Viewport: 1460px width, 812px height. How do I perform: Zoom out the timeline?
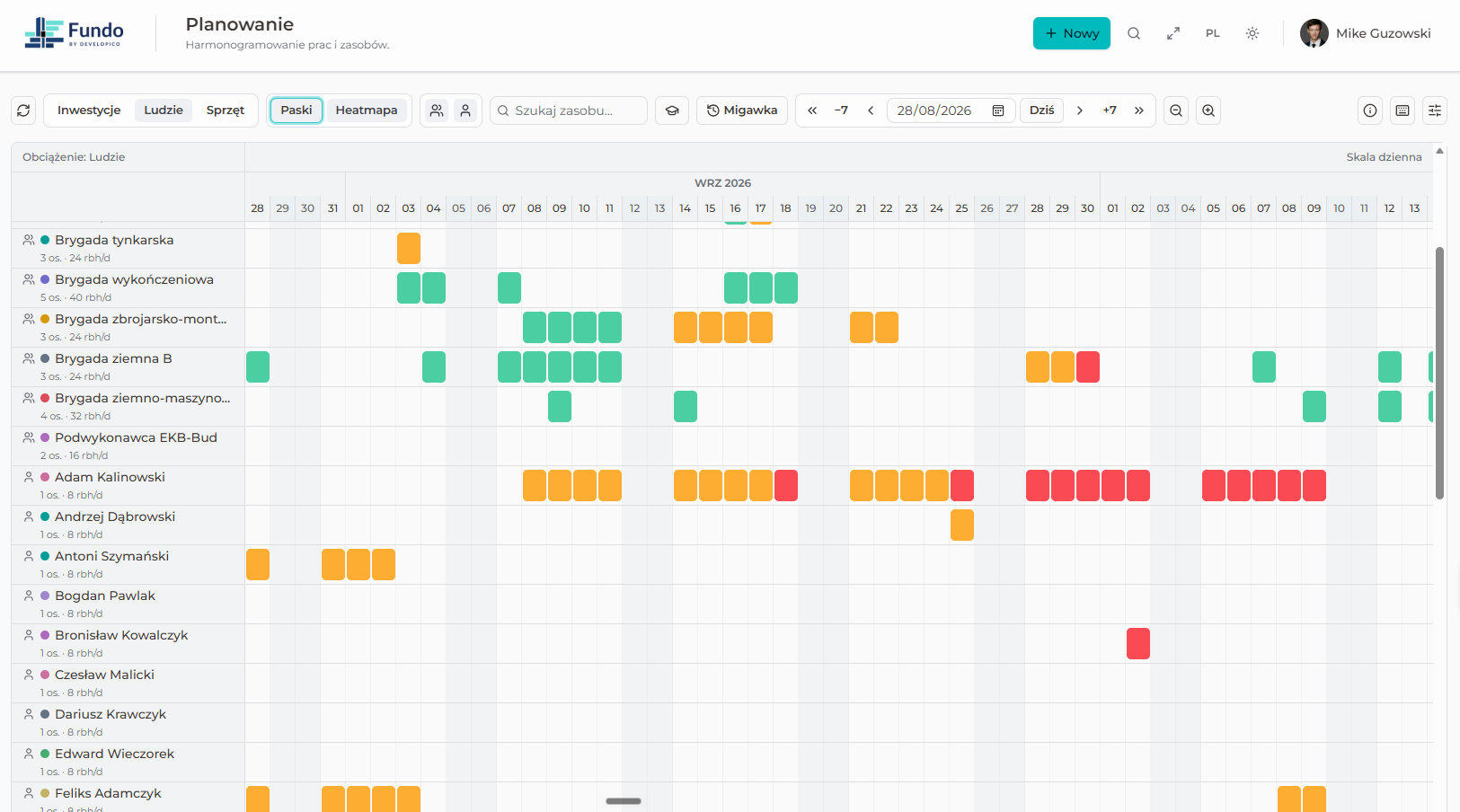point(1176,110)
